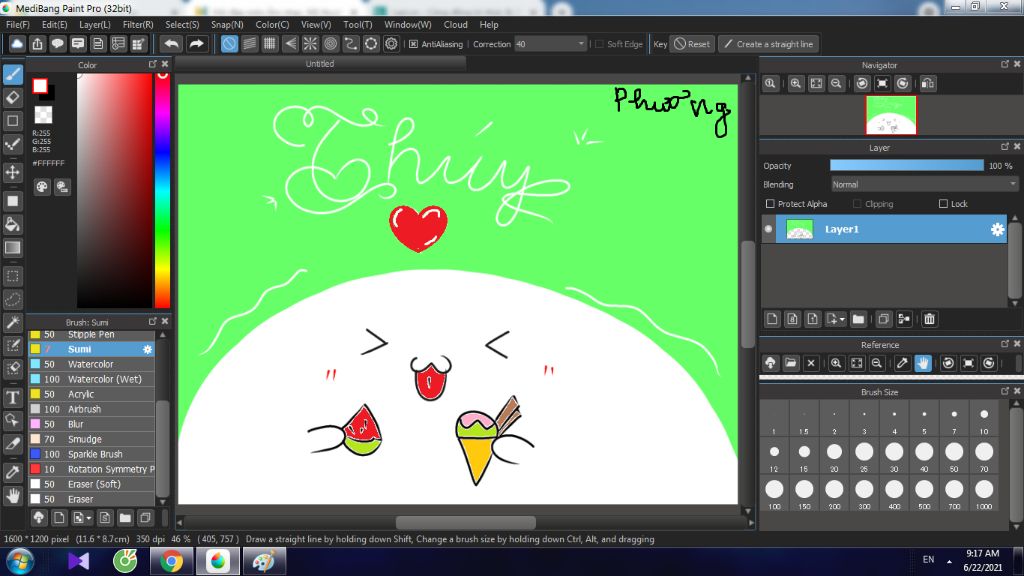Select the Brush tool in left toolbar

coord(12,74)
